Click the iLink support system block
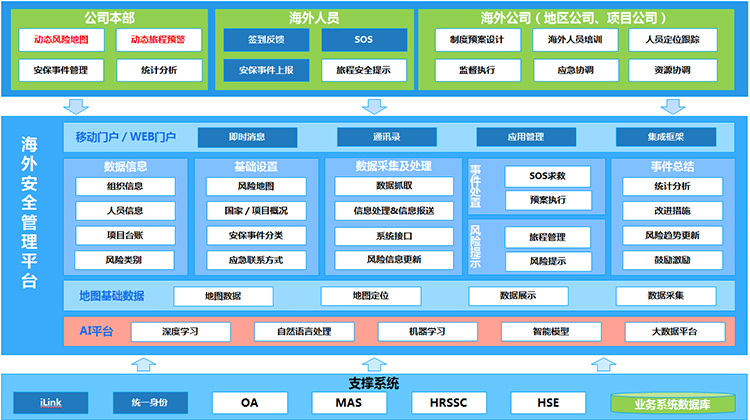 51,403
